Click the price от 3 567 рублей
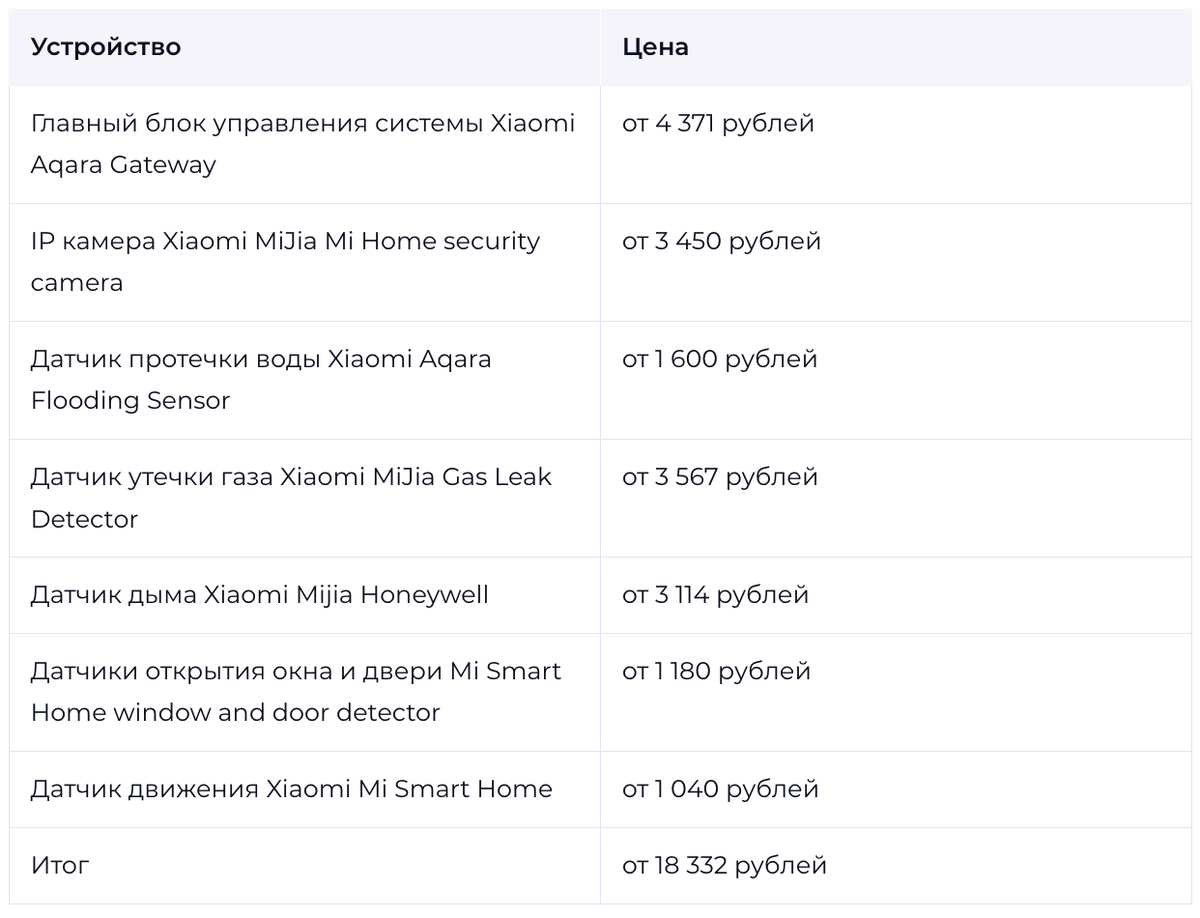Screen dimensions: 1200x918 tap(720, 477)
